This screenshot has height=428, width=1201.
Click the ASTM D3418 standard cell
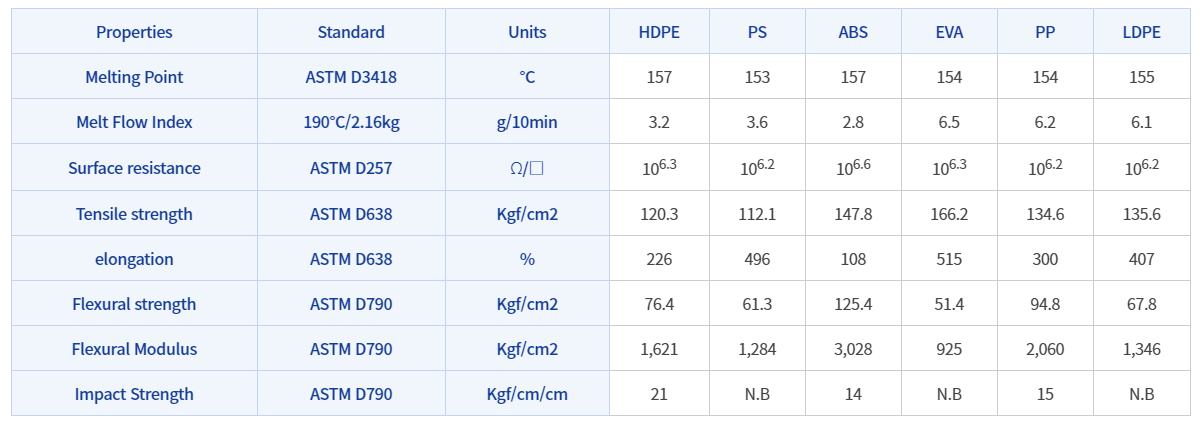pos(351,77)
